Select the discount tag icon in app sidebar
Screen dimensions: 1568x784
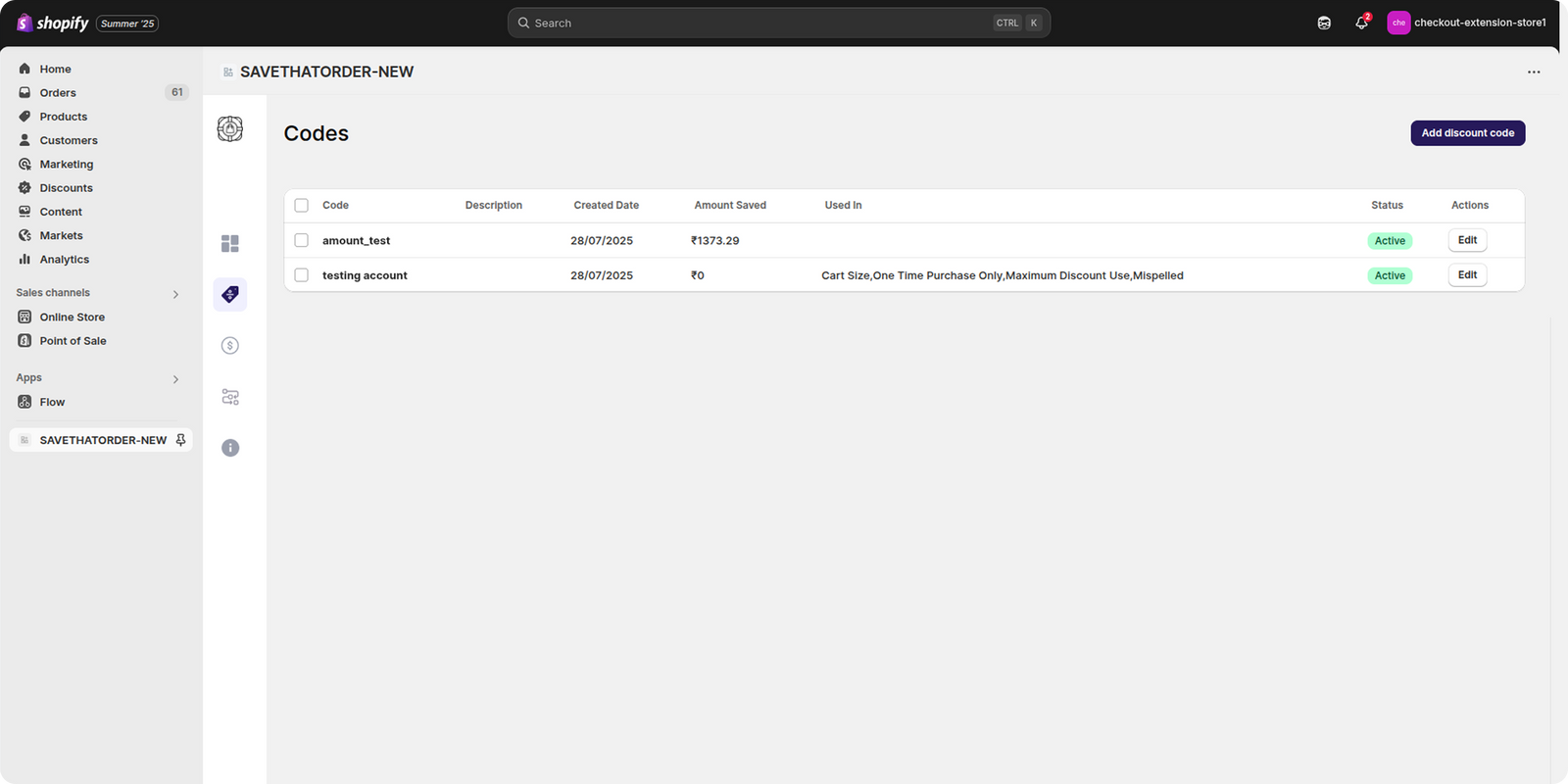pos(230,294)
